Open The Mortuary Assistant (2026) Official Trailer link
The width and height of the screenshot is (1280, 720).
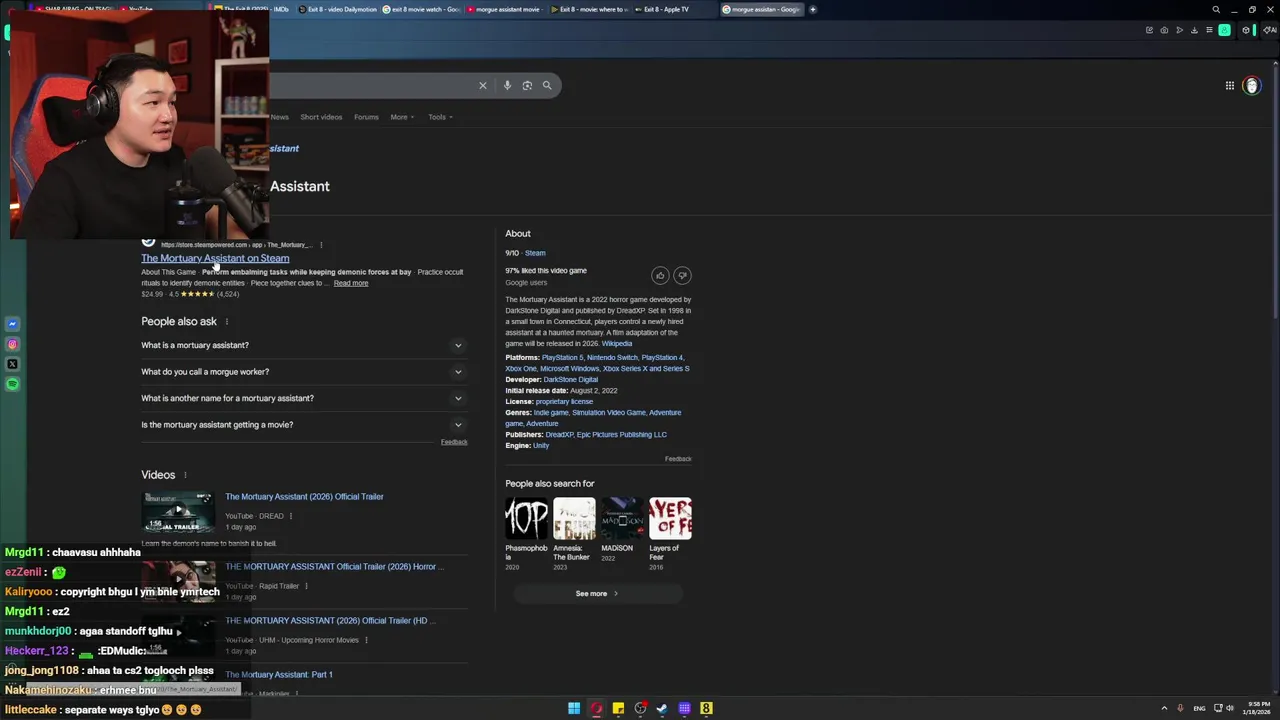[x=304, y=496]
